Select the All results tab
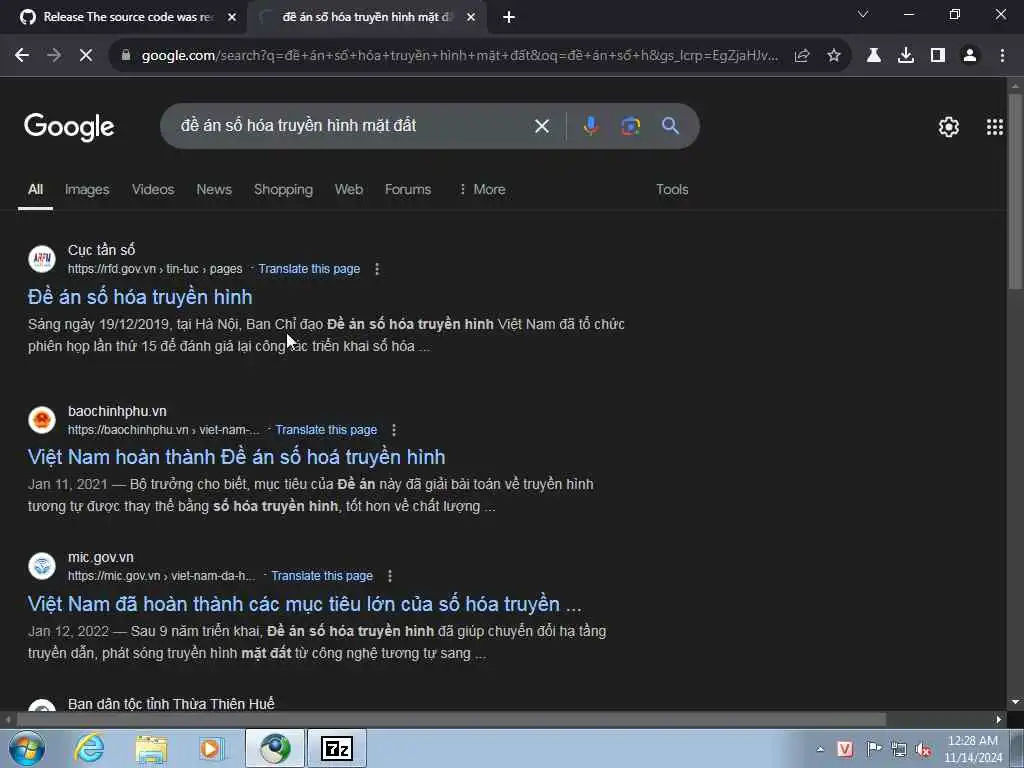 pyautogui.click(x=35, y=189)
